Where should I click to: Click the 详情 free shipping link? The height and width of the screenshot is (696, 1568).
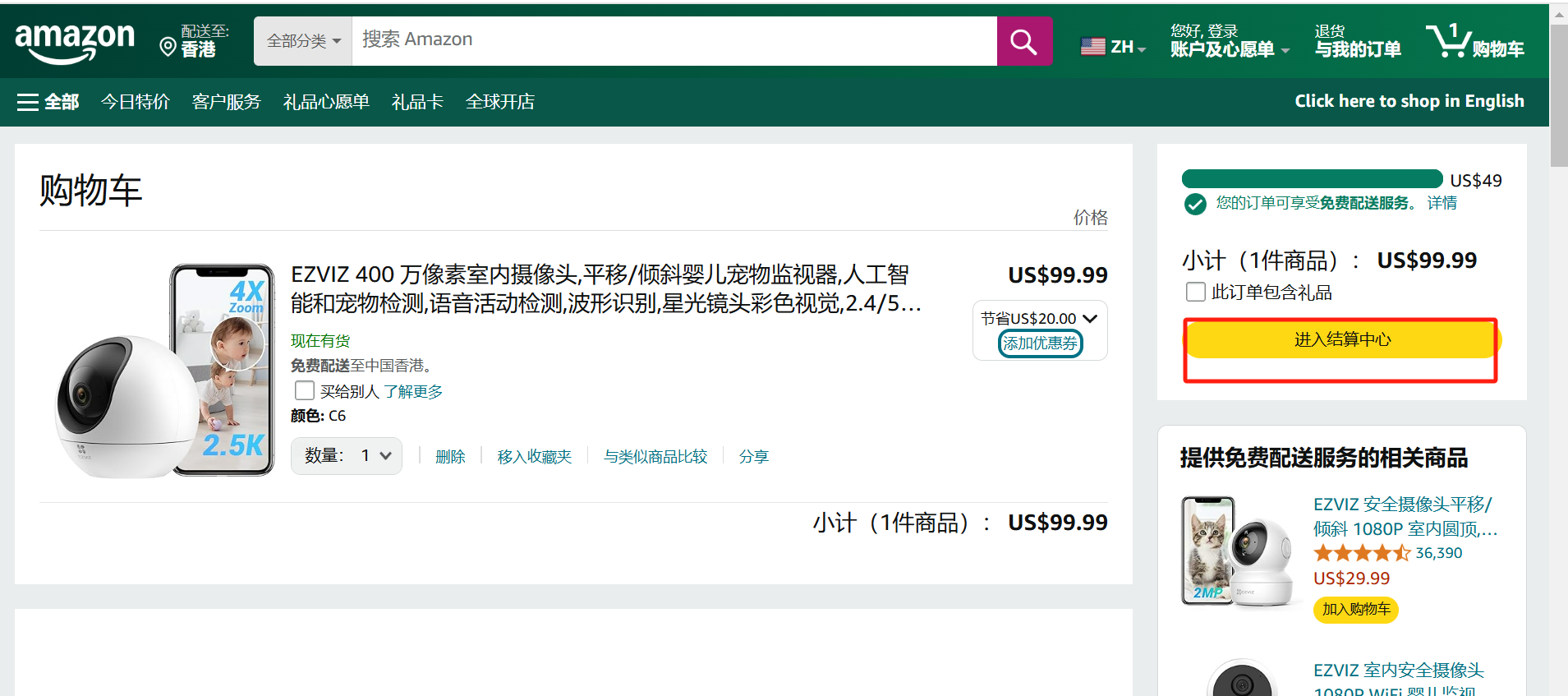tap(1442, 203)
